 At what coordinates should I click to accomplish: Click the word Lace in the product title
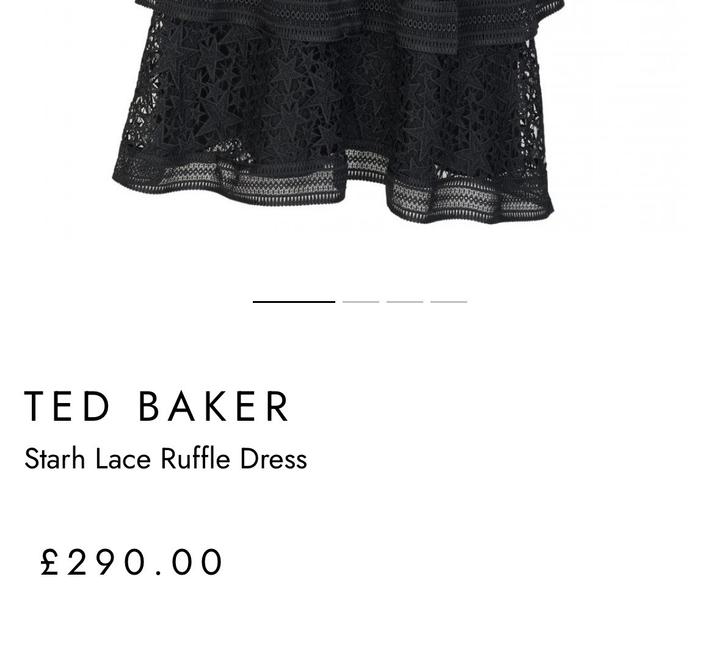click(123, 459)
